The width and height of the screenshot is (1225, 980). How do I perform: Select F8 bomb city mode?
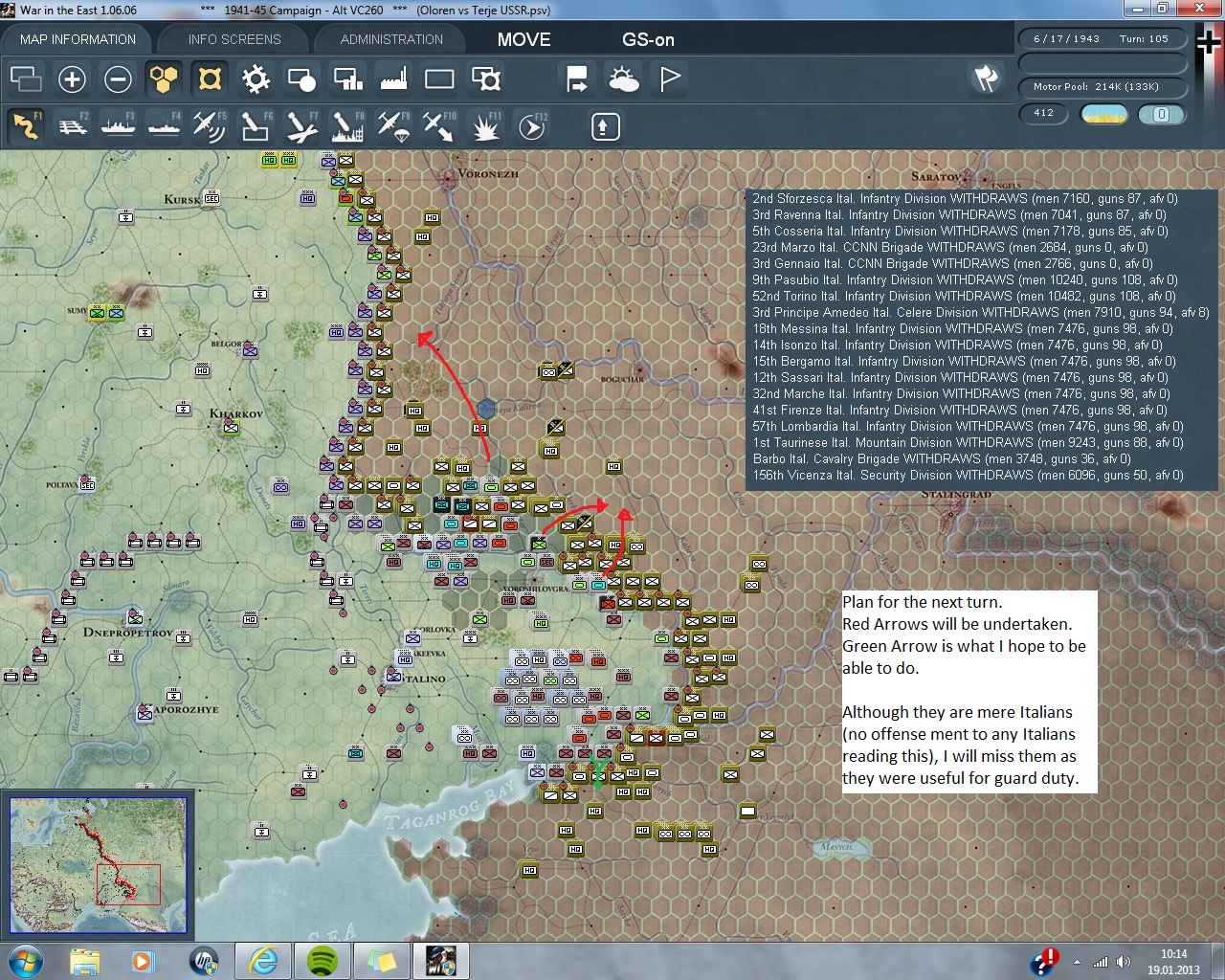click(x=347, y=125)
